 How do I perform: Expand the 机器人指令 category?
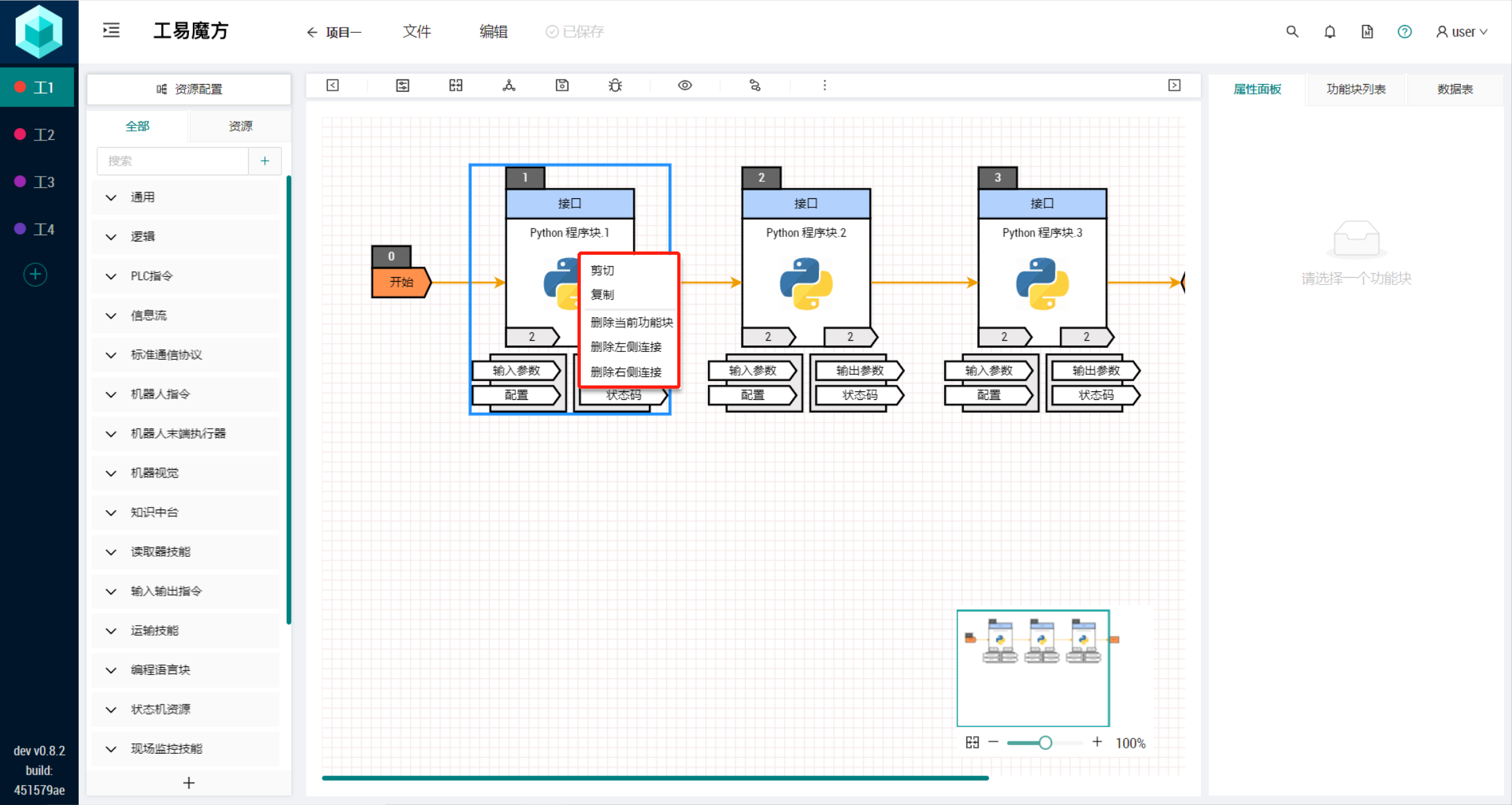click(x=186, y=395)
